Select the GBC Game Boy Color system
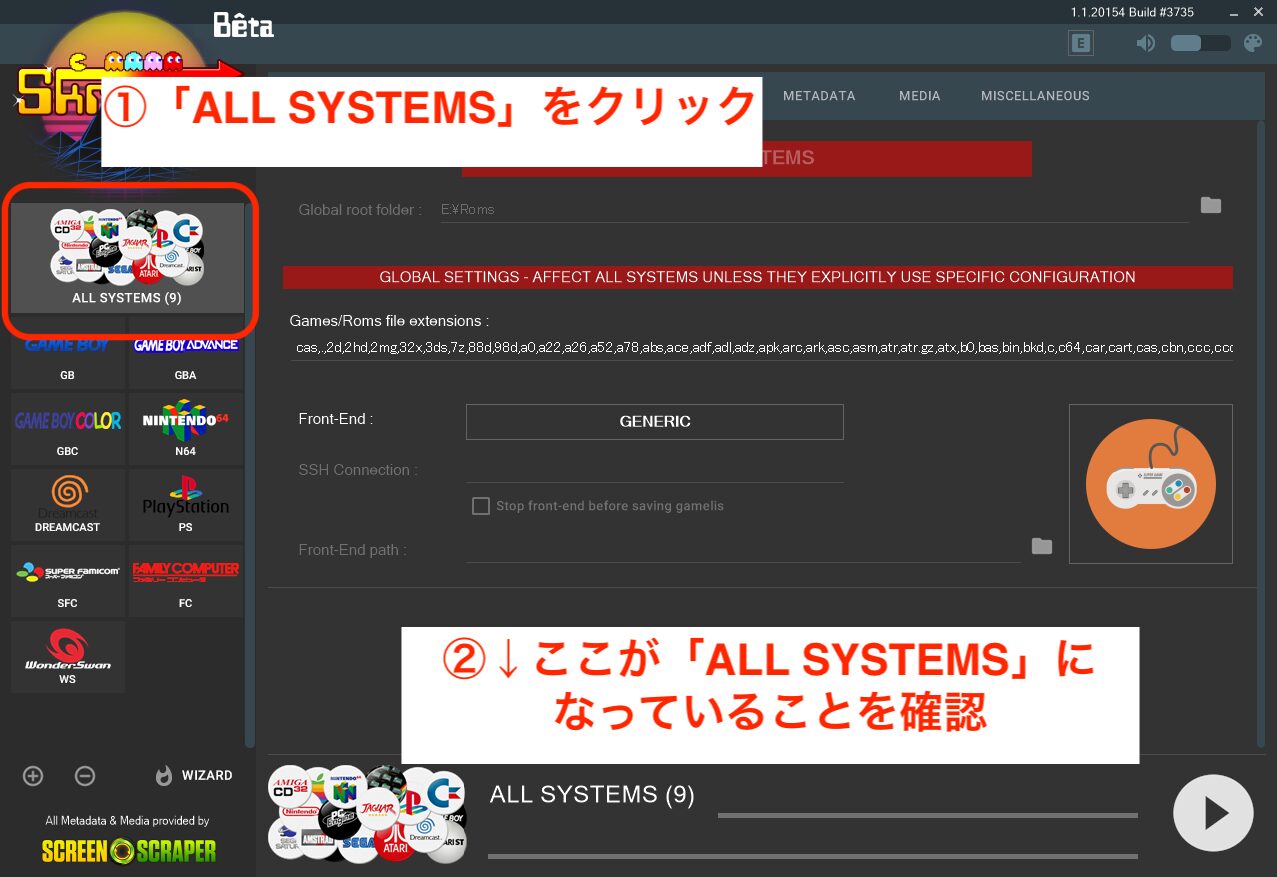 click(x=68, y=428)
